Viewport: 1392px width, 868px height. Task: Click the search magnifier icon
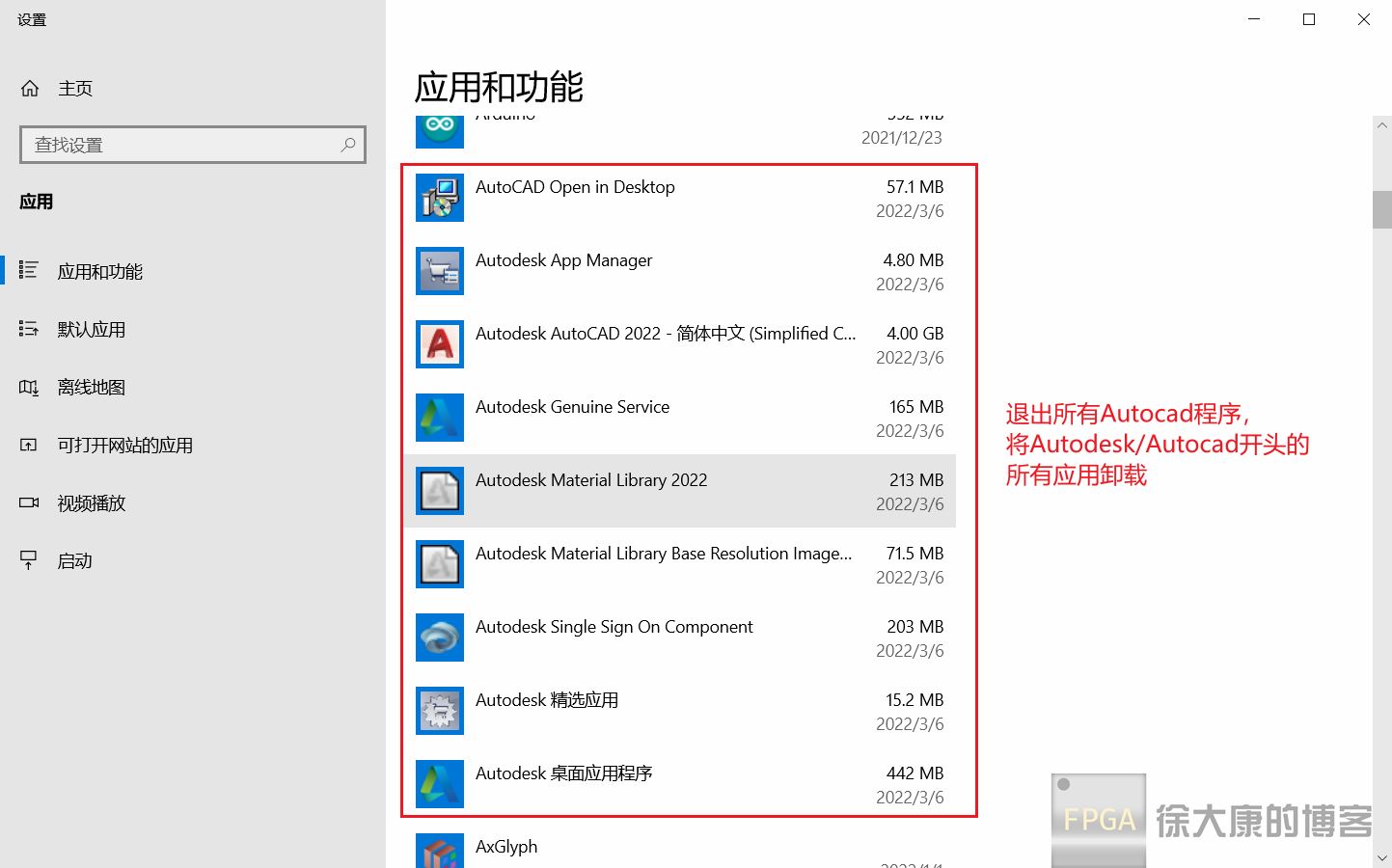pos(348,145)
